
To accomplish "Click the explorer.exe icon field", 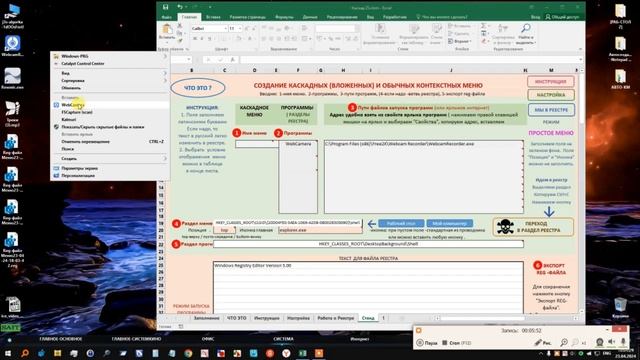I will pyautogui.click(x=320, y=230).
